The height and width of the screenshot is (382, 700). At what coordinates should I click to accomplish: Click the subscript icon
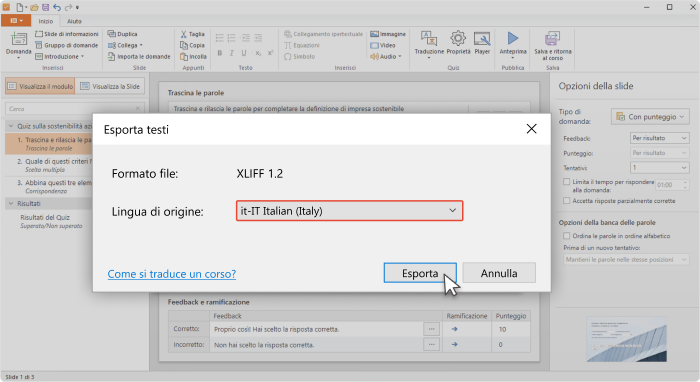click(x=258, y=53)
